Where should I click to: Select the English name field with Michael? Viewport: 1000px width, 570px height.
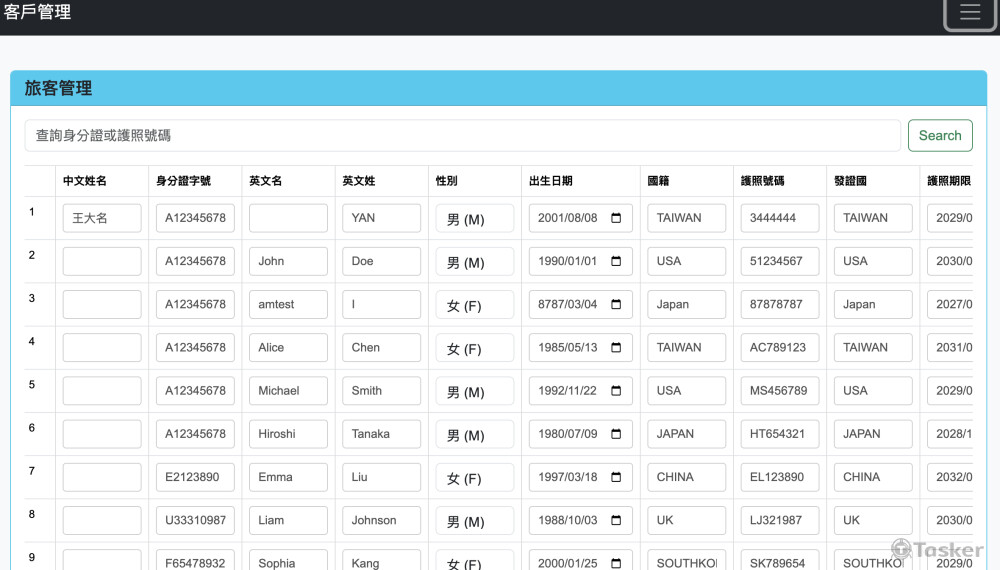[288, 391]
